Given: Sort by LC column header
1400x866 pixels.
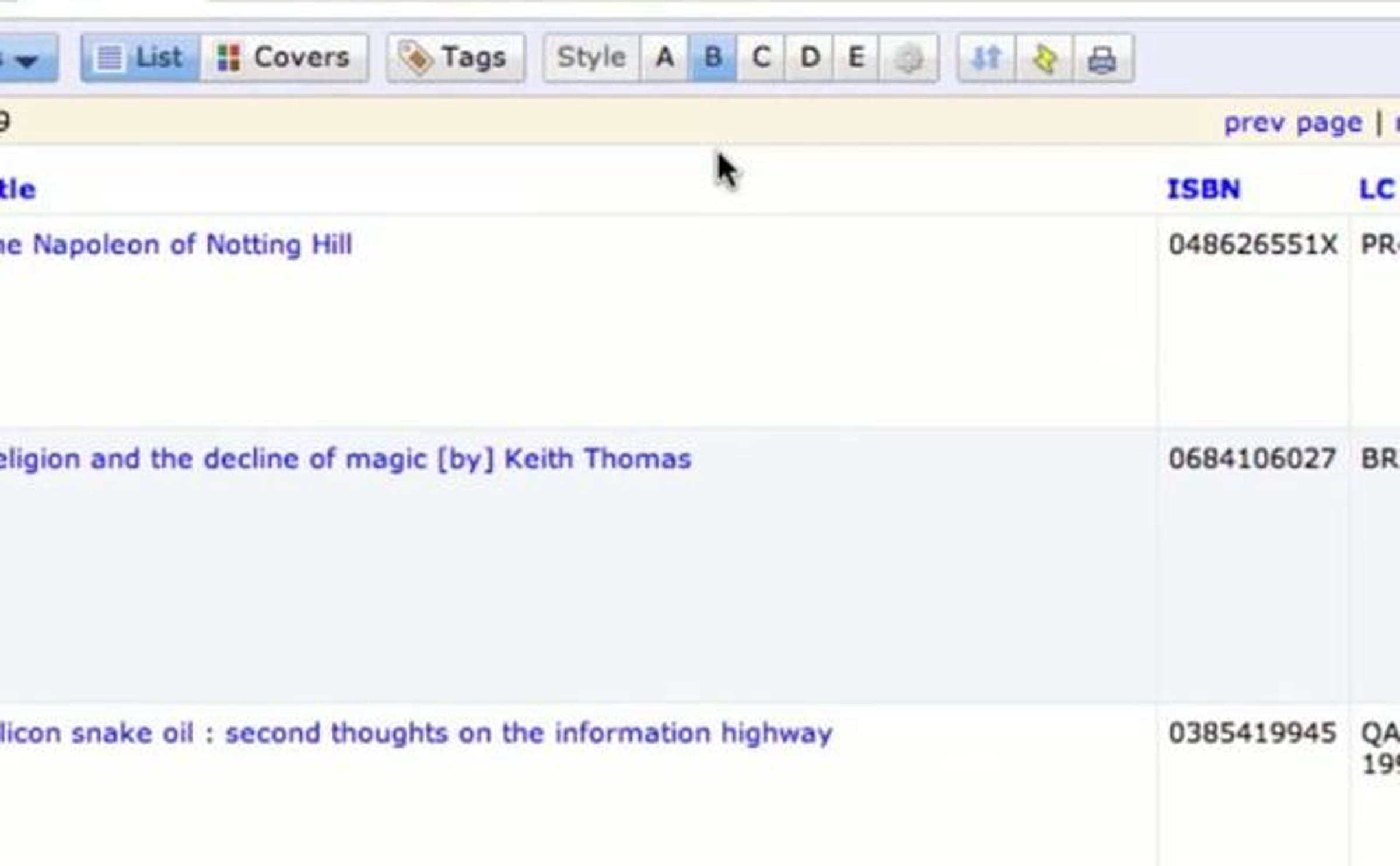Looking at the screenshot, I should click(1377, 190).
